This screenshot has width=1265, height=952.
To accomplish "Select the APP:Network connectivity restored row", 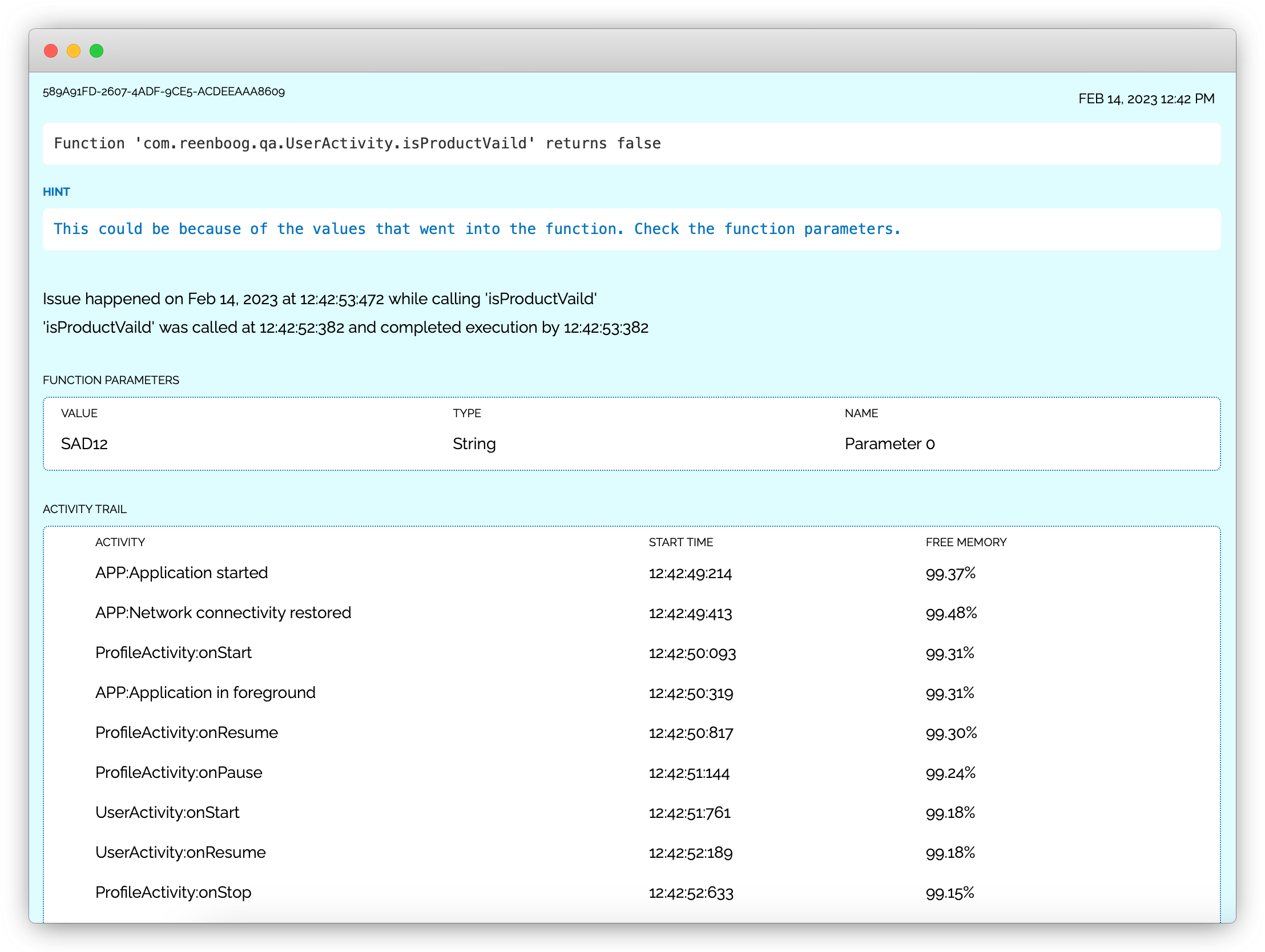I will [223, 613].
